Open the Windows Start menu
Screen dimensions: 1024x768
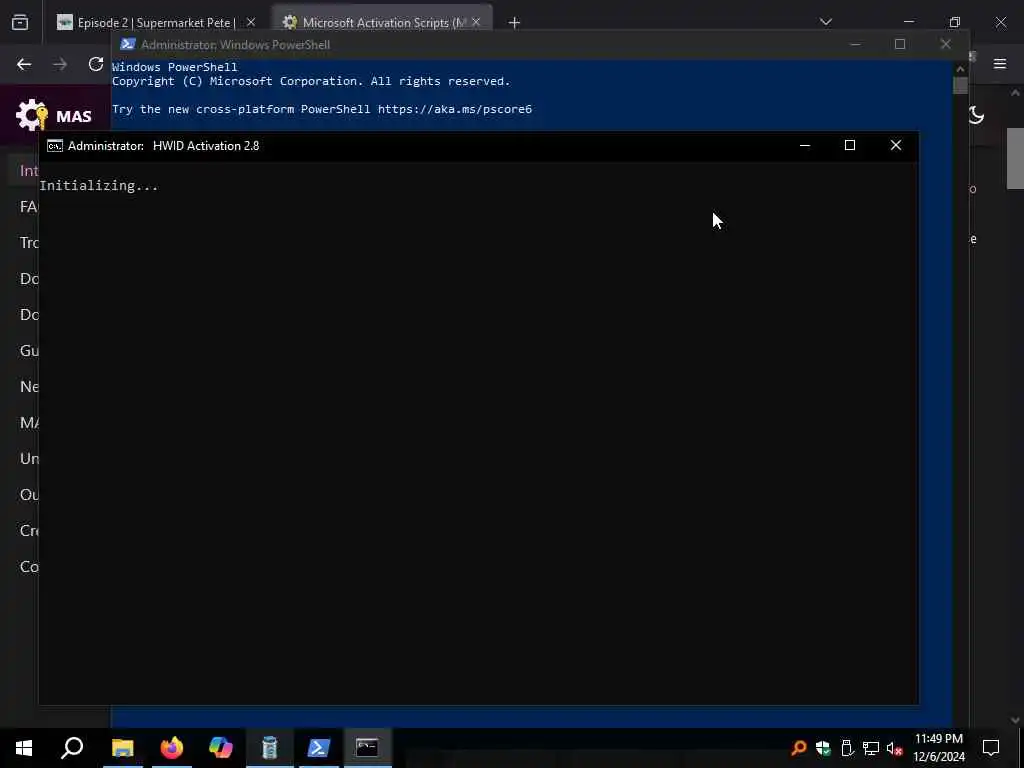[x=24, y=748]
